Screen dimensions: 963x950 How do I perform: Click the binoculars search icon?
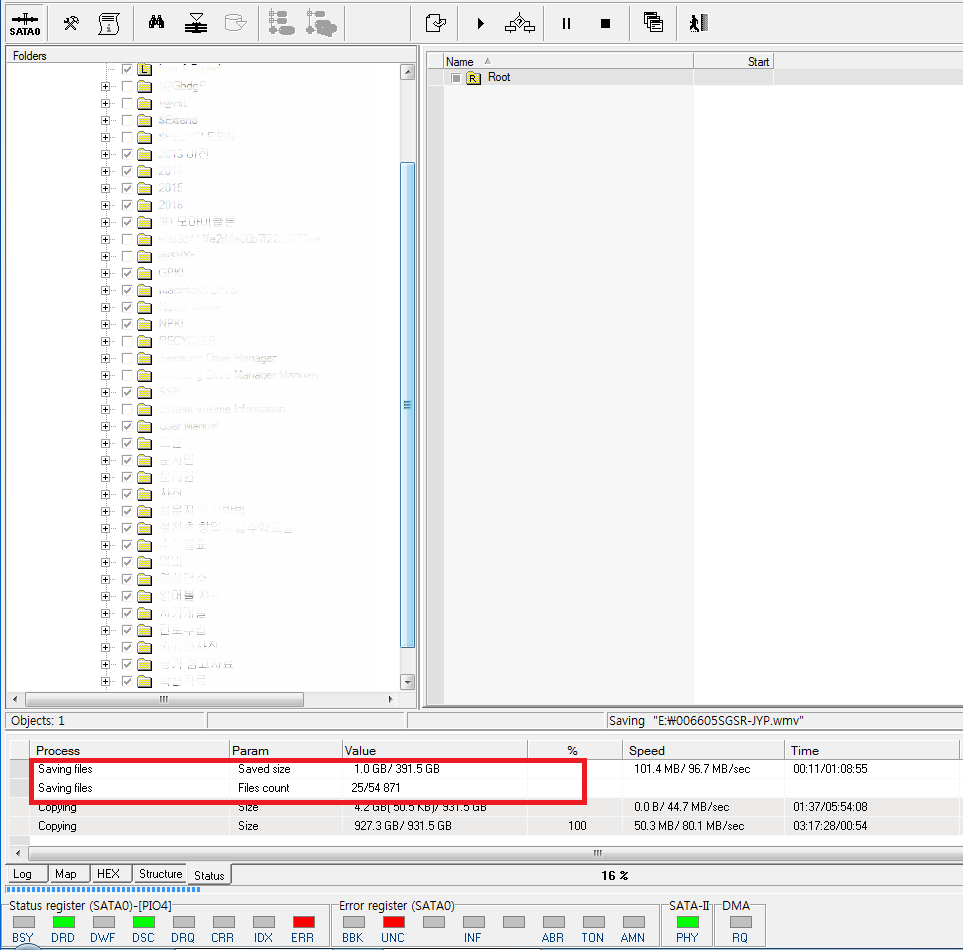(x=156, y=23)
